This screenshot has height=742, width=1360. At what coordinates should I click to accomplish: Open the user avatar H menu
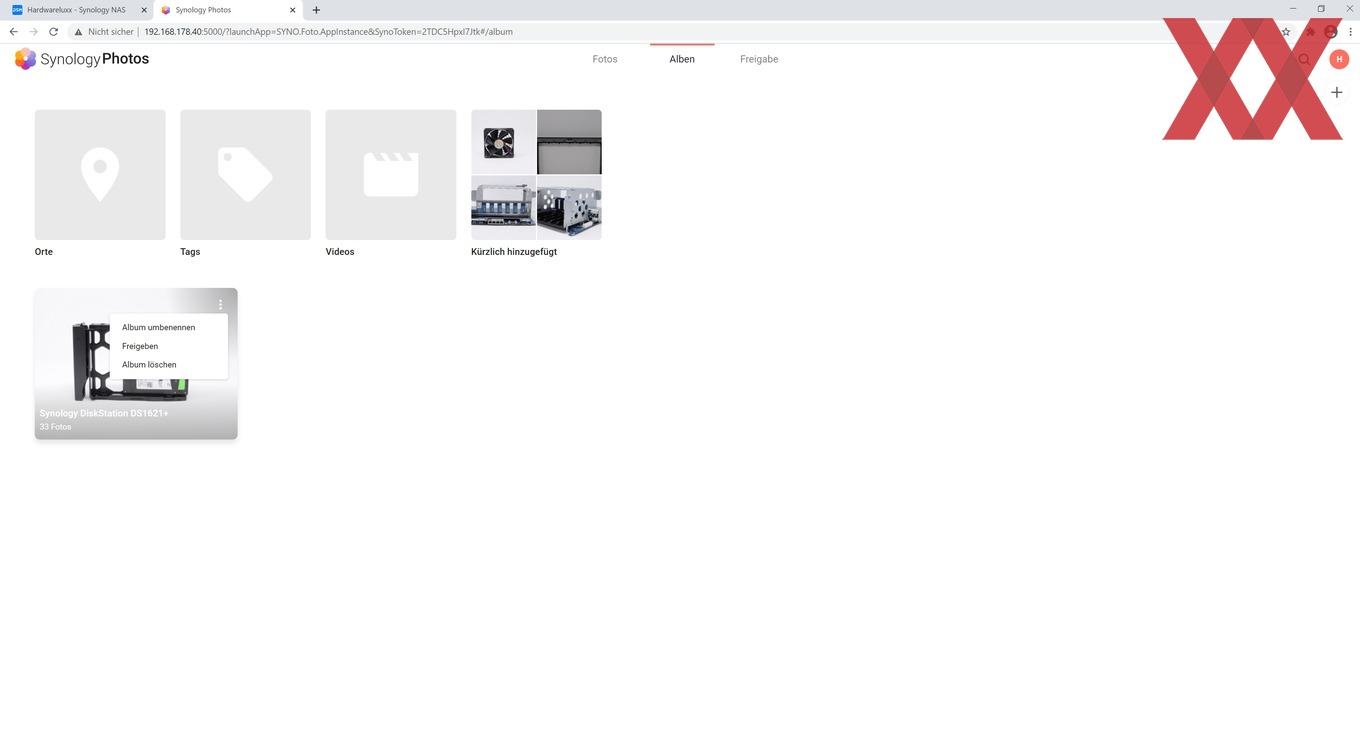pyautogui.click(x=1339, y=59)
